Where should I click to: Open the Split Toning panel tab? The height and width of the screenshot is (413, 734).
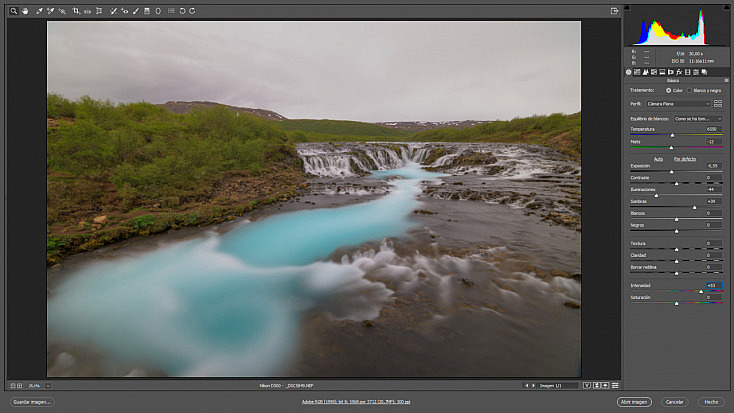coord(662,72)
